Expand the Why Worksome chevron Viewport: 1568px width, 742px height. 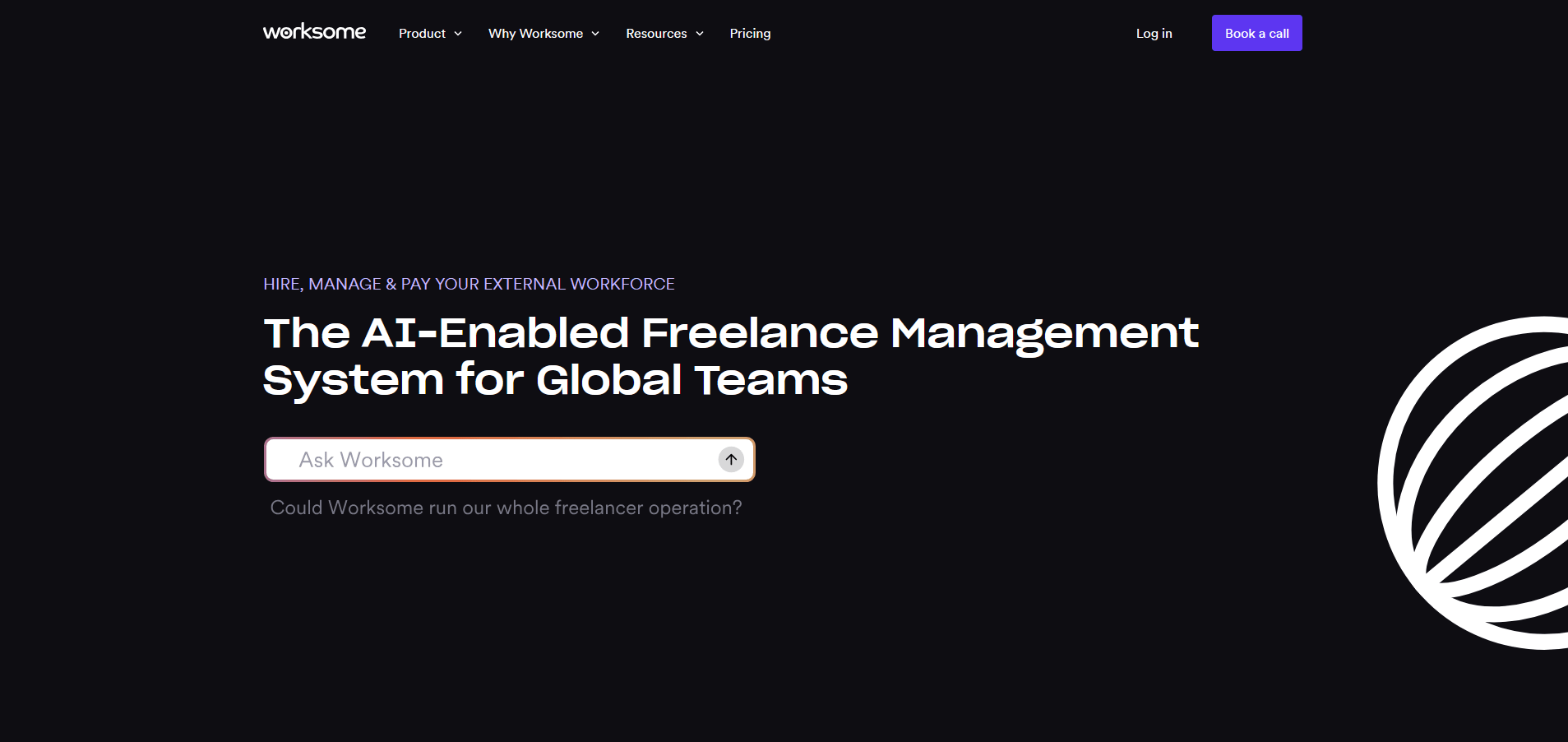[595, 34]
